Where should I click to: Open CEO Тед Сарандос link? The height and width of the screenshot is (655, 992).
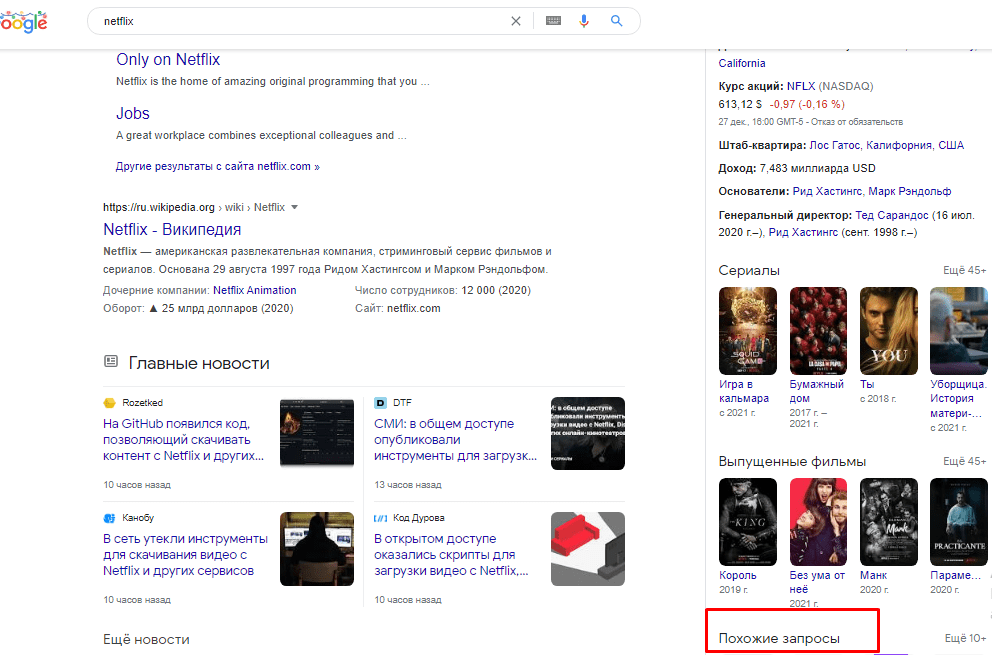click(891, 215)
